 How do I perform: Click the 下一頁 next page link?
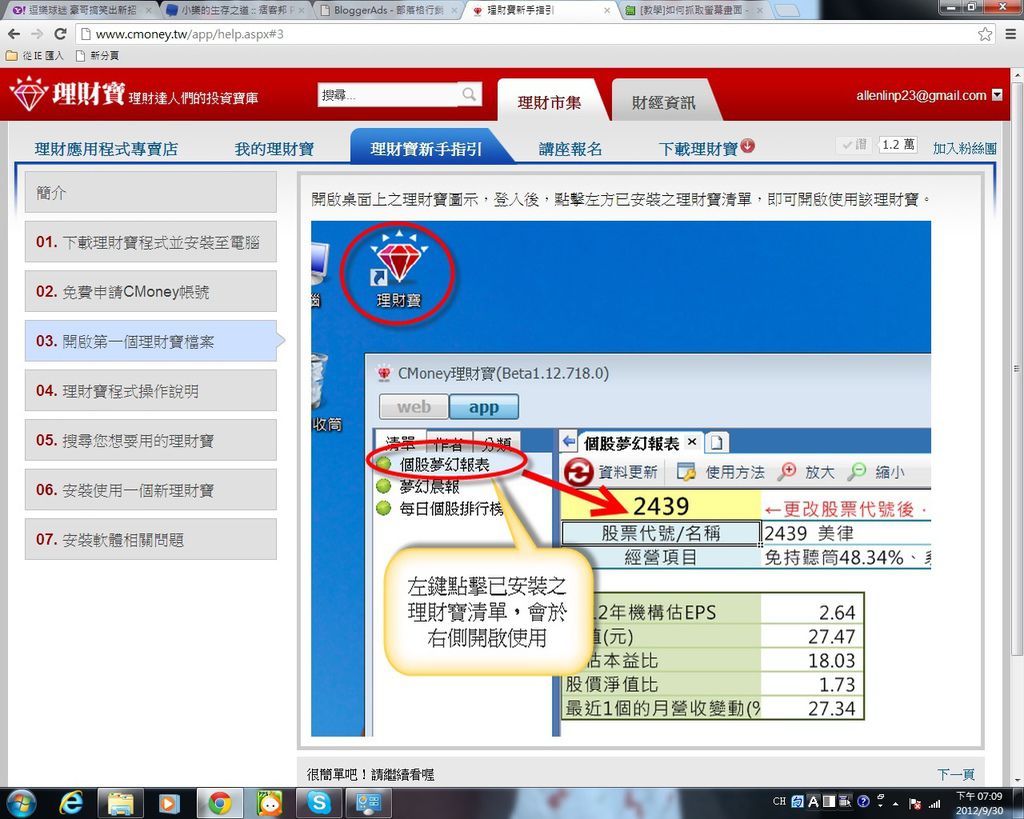point(956,775)
